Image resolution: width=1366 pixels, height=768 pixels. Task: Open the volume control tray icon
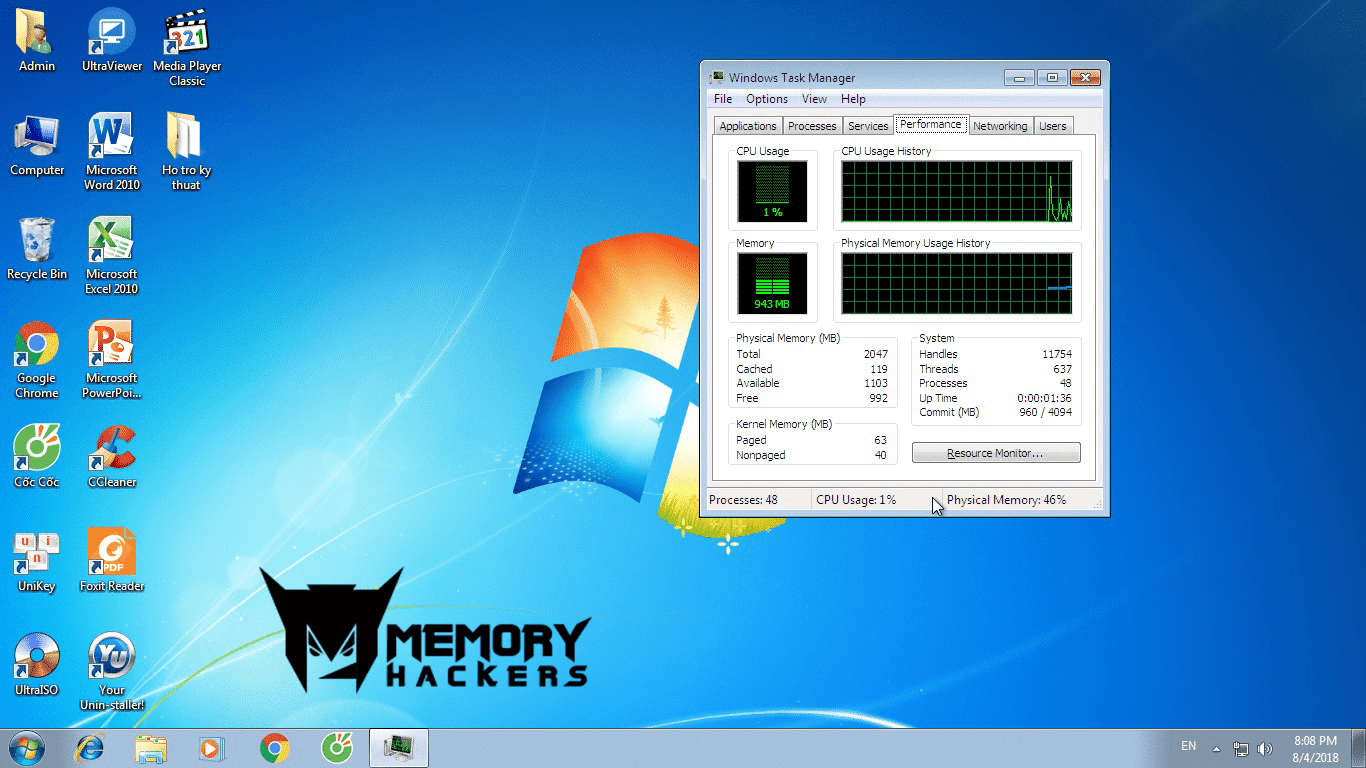(x=1266, y=749)
